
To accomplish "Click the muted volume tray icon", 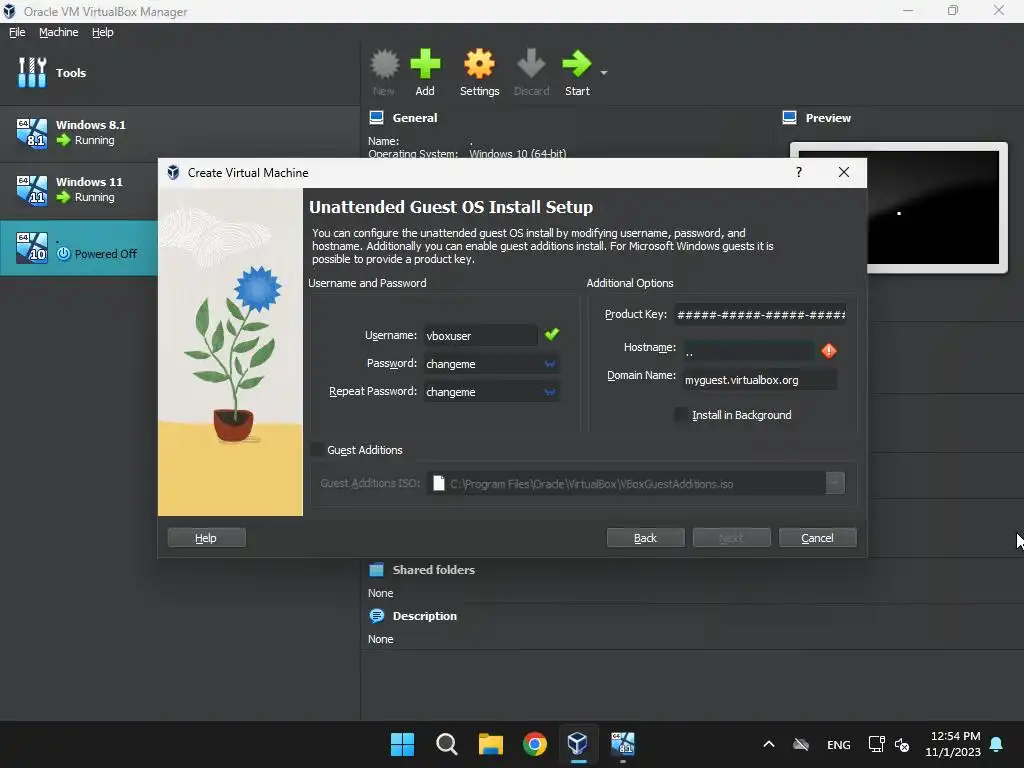I will click(x=902, y=744).
